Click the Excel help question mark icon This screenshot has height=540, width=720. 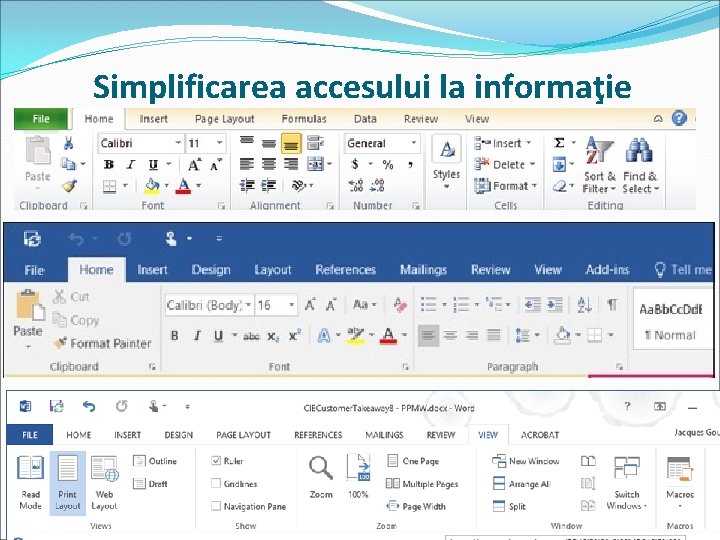[679, 118]
